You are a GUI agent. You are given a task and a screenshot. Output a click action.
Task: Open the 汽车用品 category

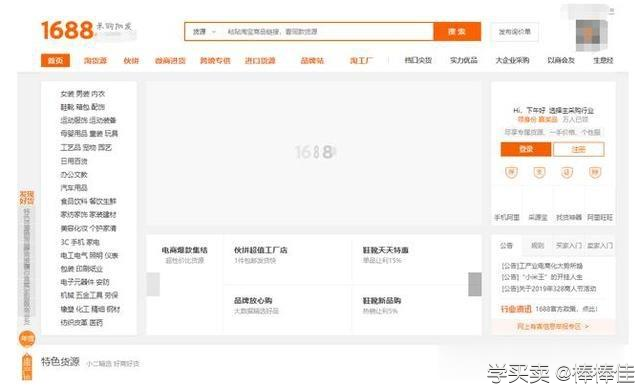pyautogui.click(x=74, y=188)
